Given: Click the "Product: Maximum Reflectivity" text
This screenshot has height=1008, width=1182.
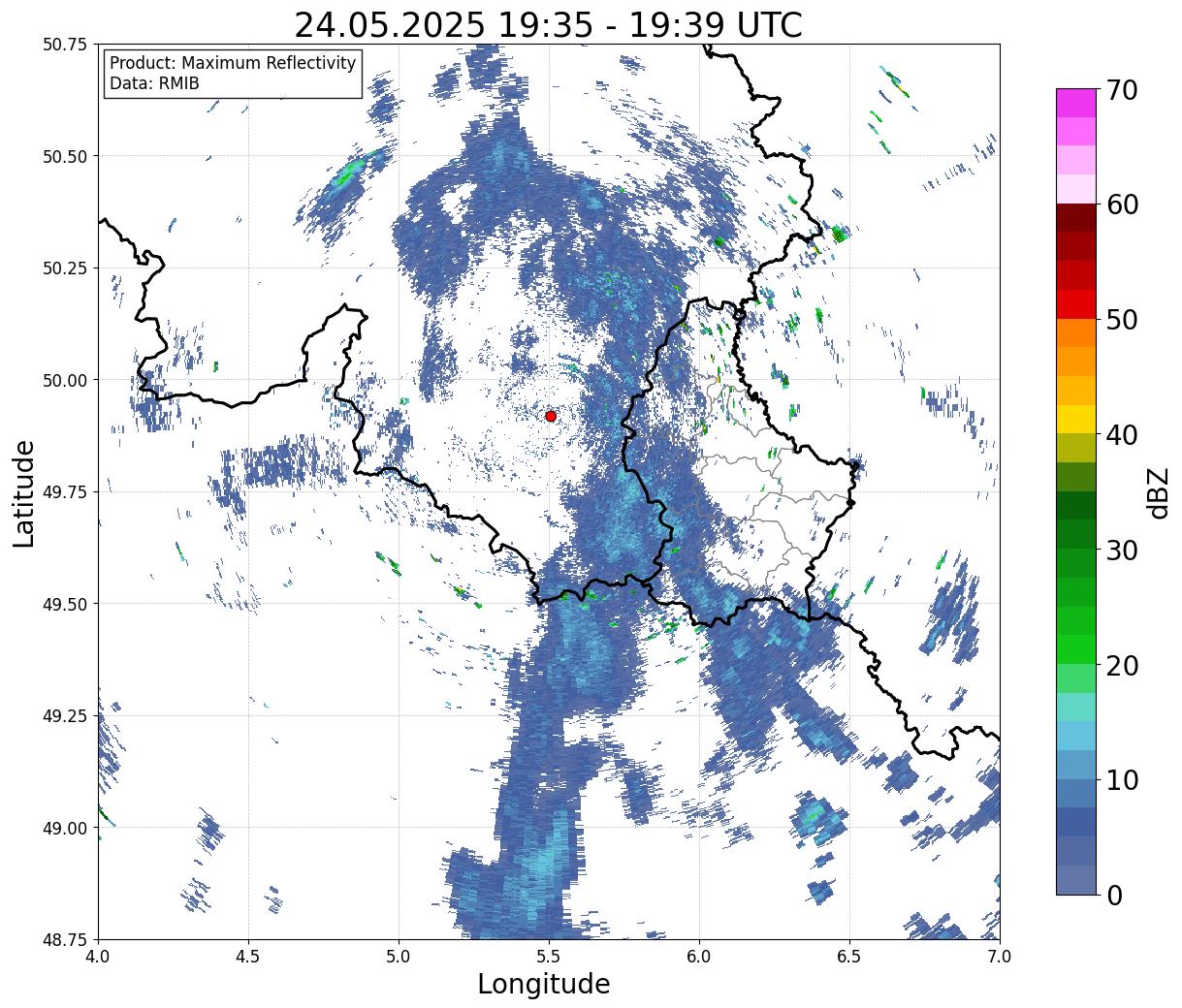Looking at the screenshot, I should click(x=233, y=63).
